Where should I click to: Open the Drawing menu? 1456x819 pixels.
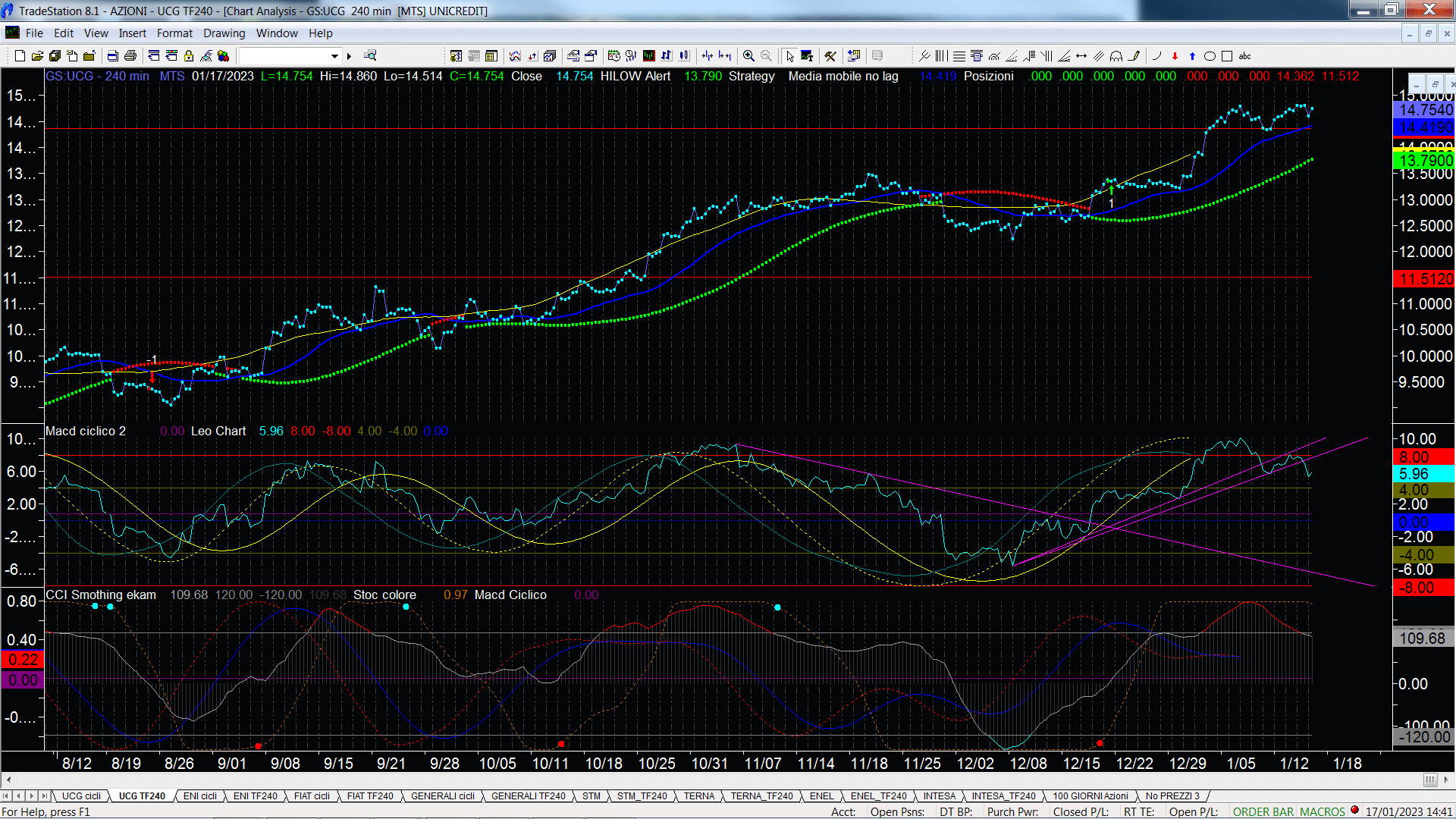pos(224,33)
